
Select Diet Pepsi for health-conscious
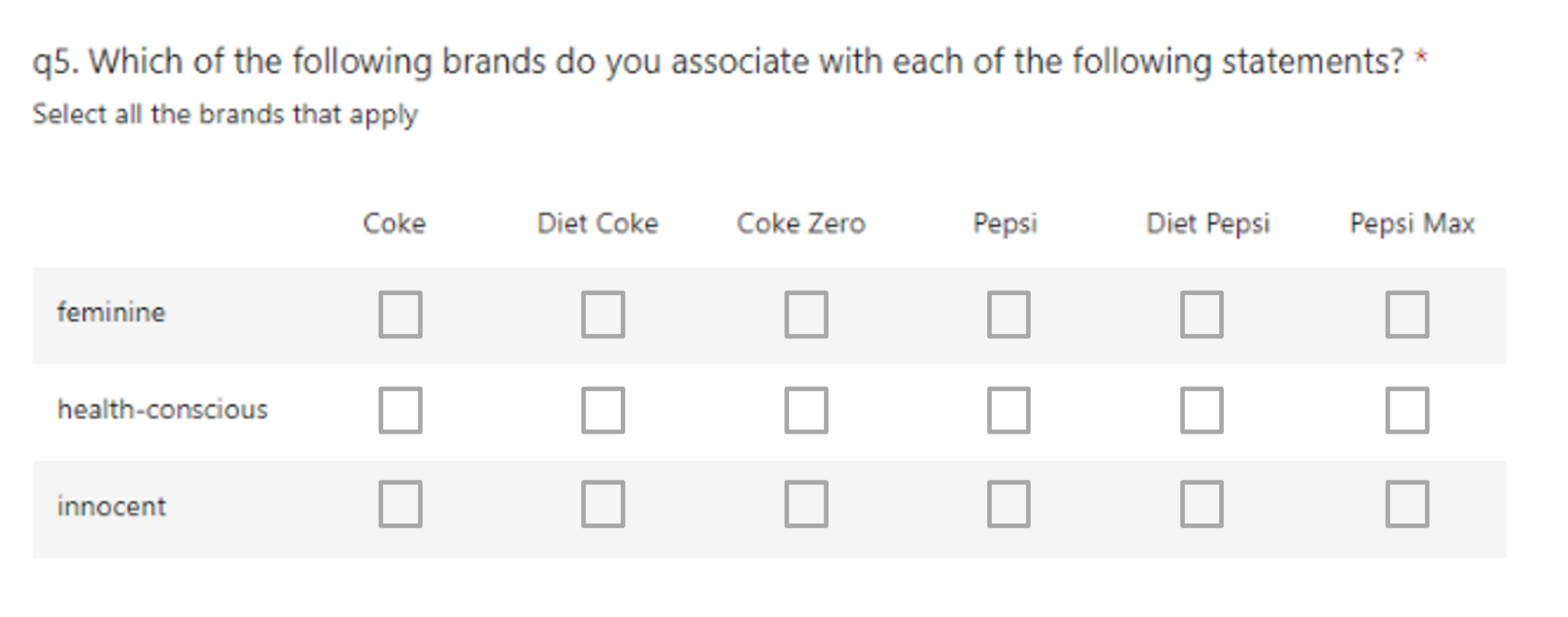(x=1202, y=409)
